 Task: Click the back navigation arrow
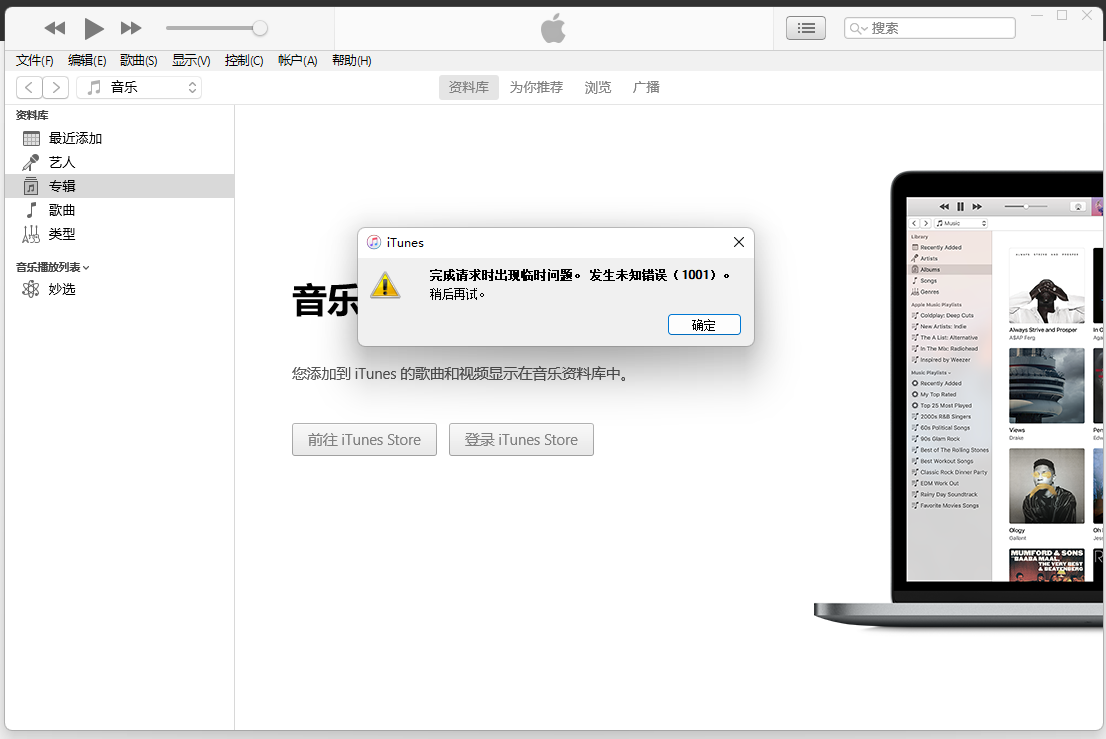pos(30,88)
